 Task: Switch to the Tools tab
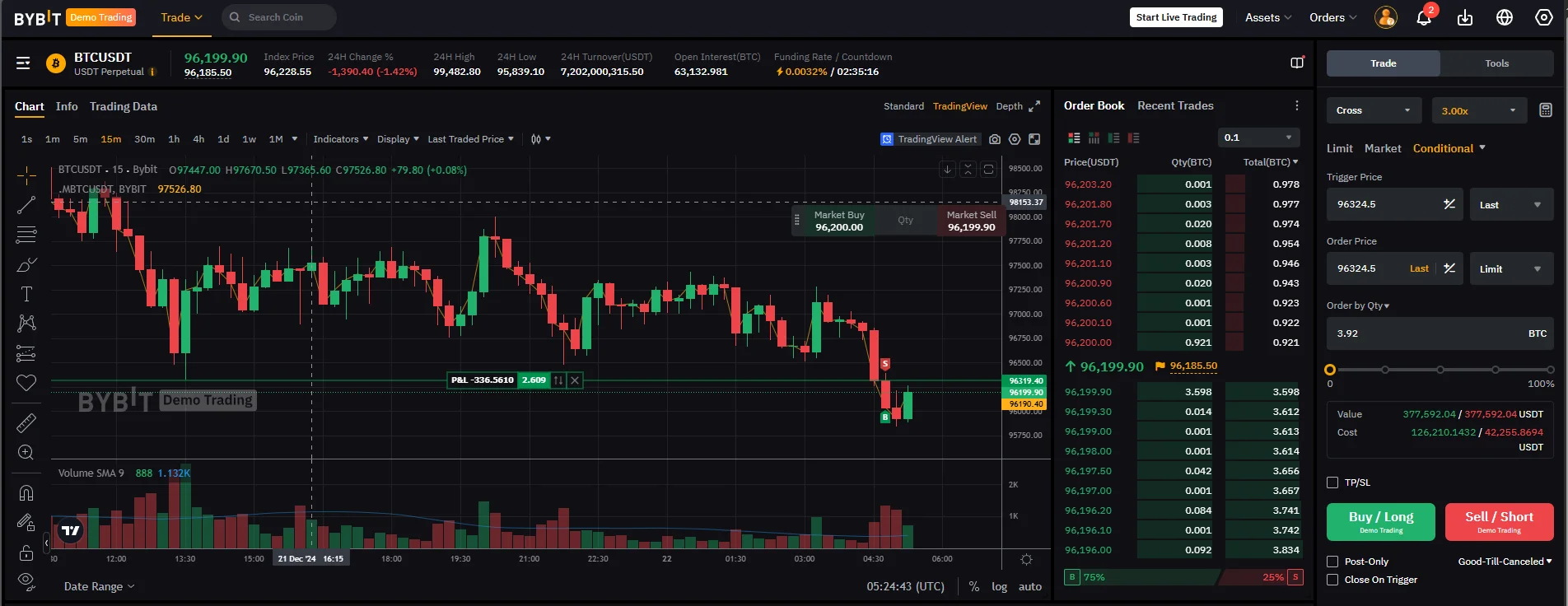[x=1497, y=63]
